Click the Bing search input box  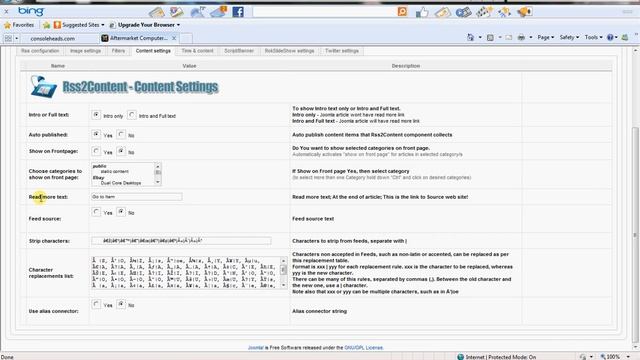click(324, 11)
